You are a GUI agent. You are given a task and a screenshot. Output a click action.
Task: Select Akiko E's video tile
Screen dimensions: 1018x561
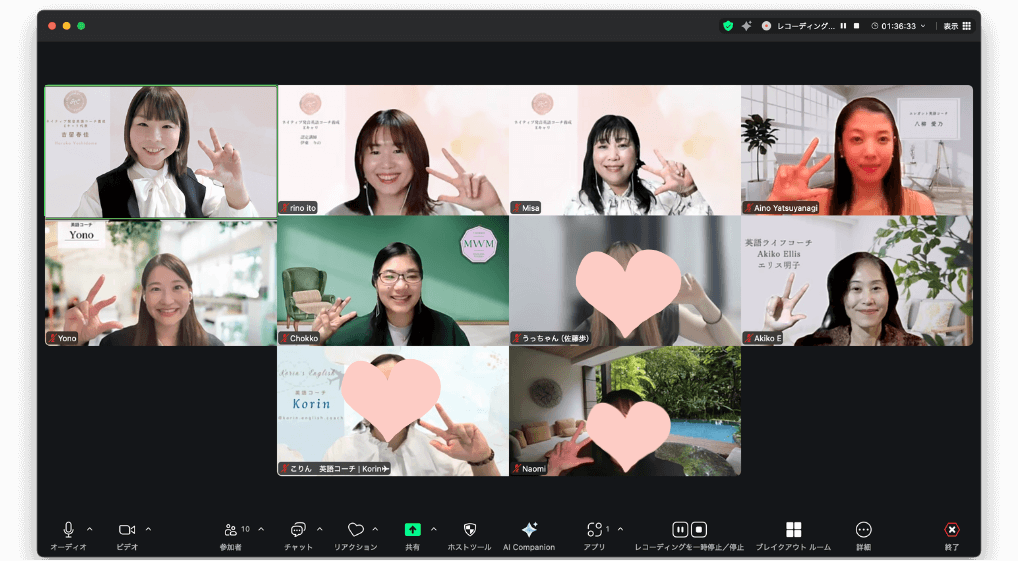click(856, 281)
